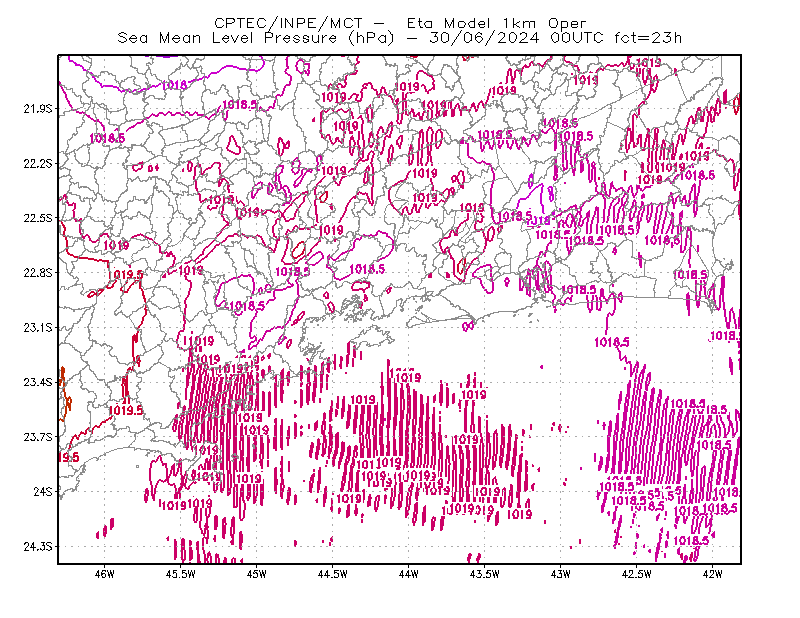Select the 22.2S latitude axis label

[x=38, y=163]
